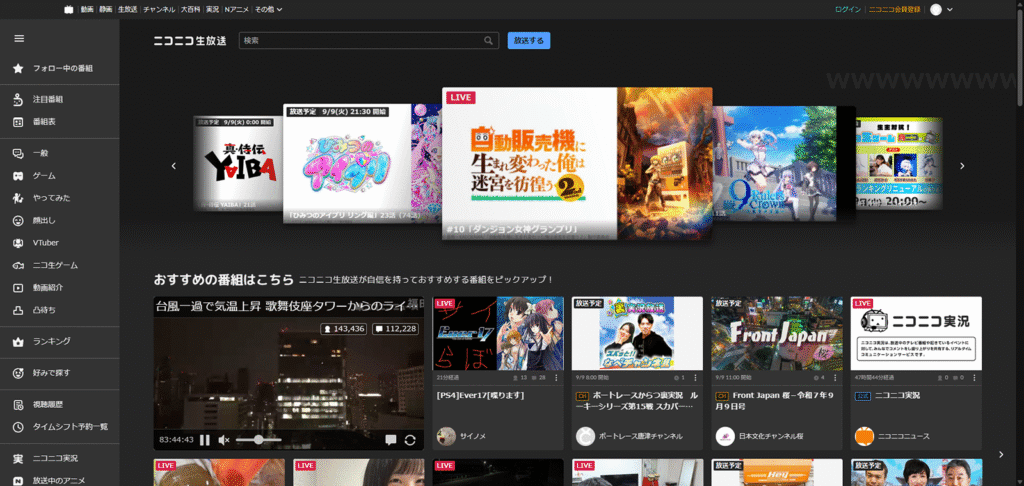Open ボートレース唐津チャンネル avatar icon
1024x486 pixels.
point(586,436)
